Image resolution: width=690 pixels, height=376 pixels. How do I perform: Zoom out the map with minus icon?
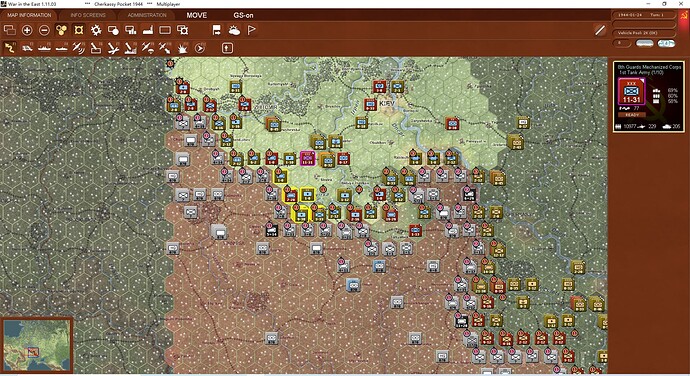(44, 30)
